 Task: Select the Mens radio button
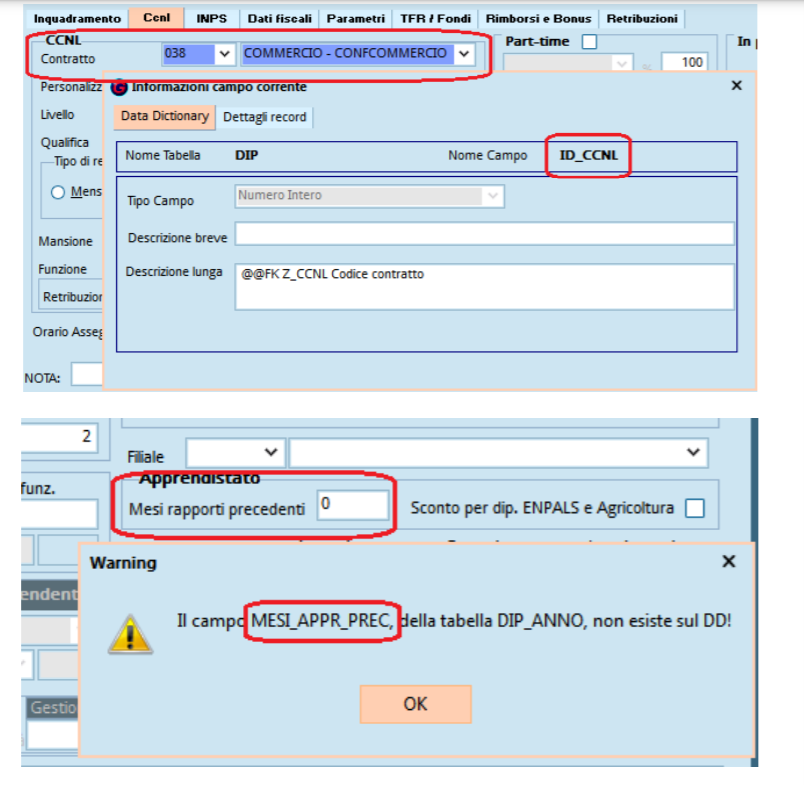pos(58,192)
